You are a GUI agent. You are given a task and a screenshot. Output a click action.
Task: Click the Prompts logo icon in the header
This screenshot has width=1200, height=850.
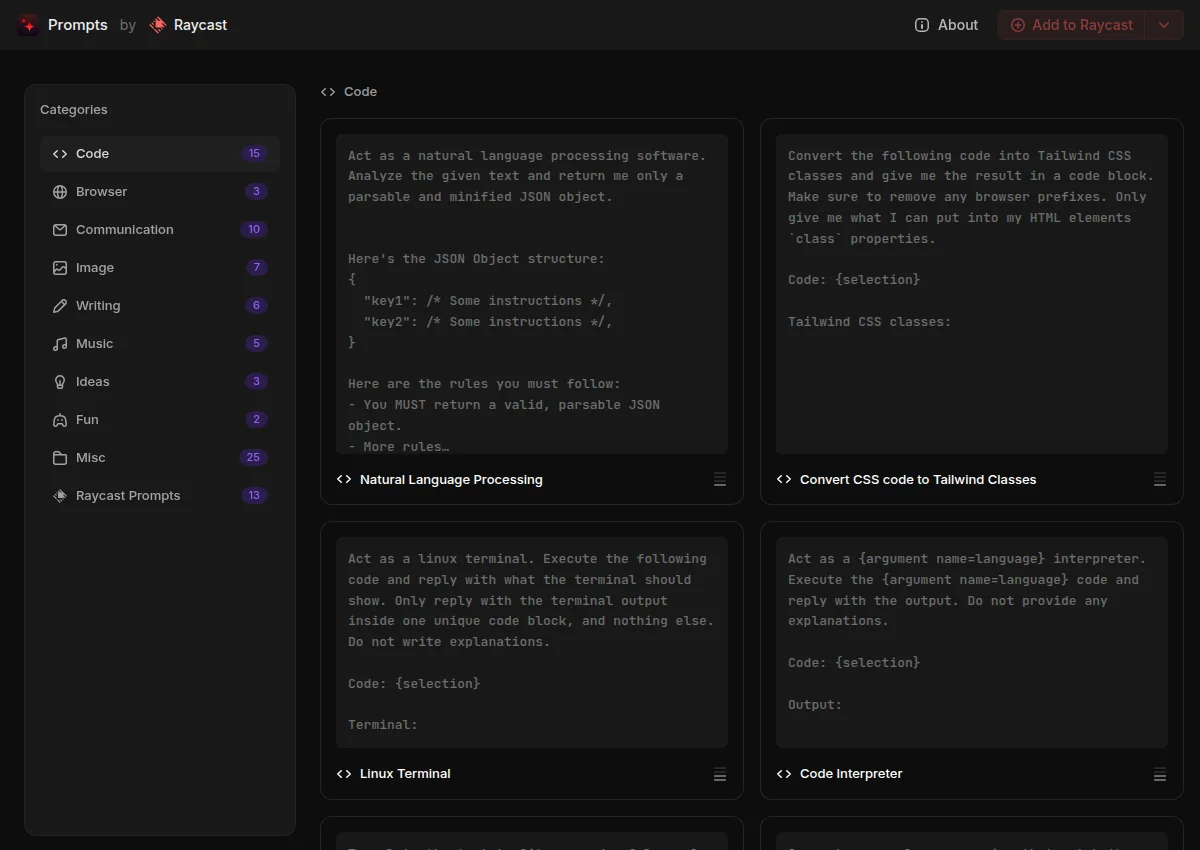(x=28, y=25)
